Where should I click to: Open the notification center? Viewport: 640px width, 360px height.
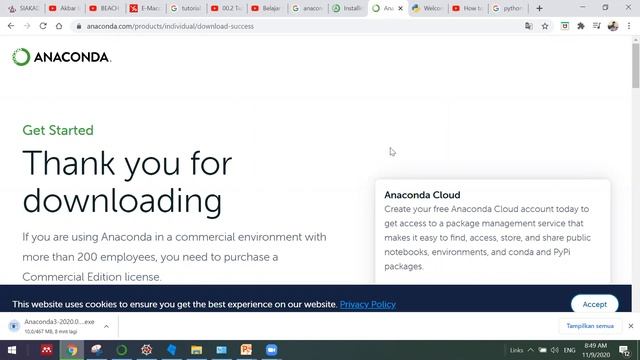pyautogui.click(x=624, y=350)
